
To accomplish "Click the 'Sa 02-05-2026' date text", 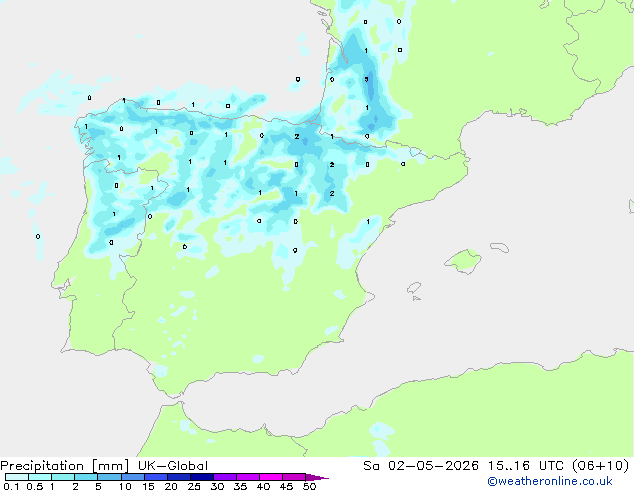I will click(421, 465).
